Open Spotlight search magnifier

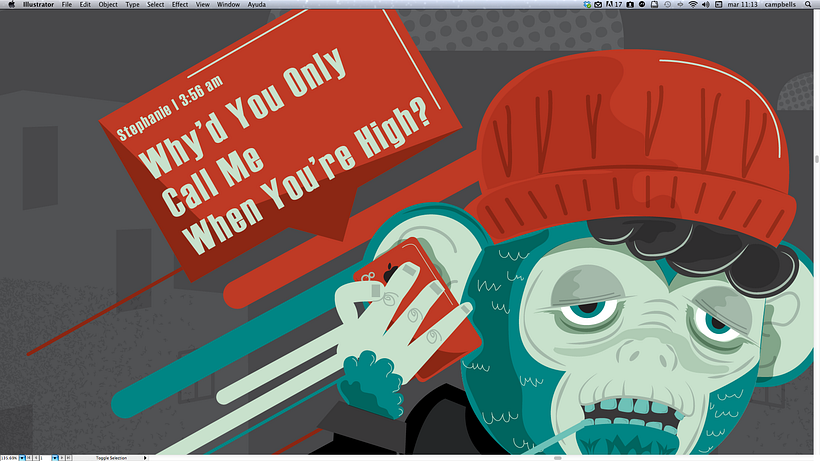click(x=808, y=4)
